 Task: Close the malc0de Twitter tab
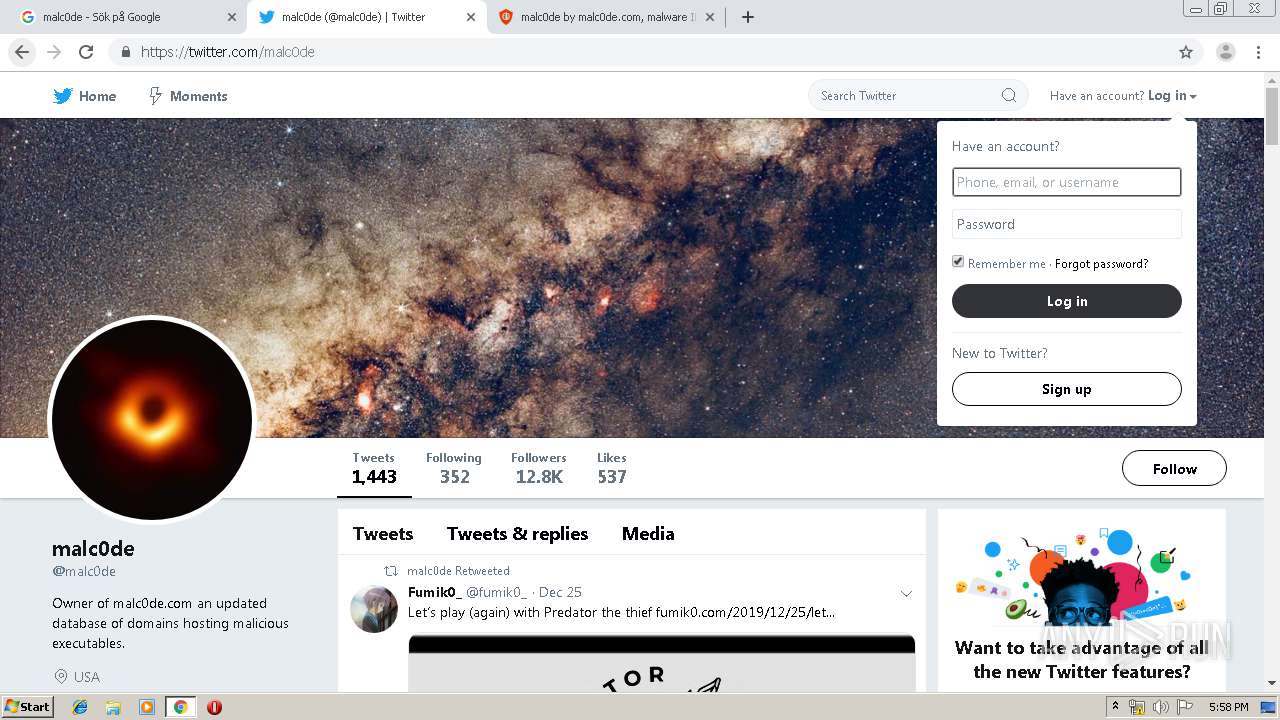tap(471, 17)
